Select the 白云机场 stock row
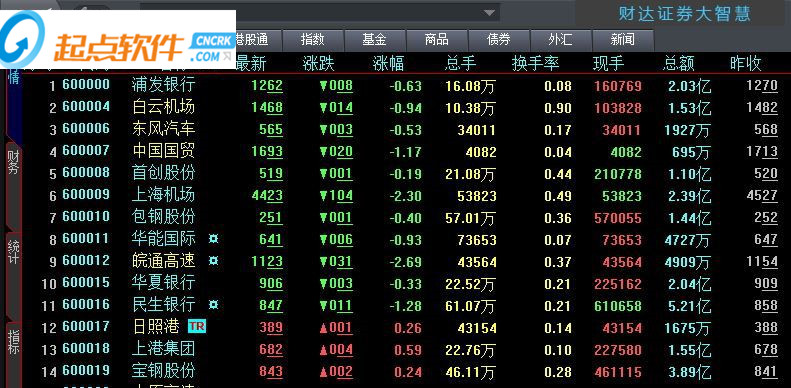 (x=406, y=107)
